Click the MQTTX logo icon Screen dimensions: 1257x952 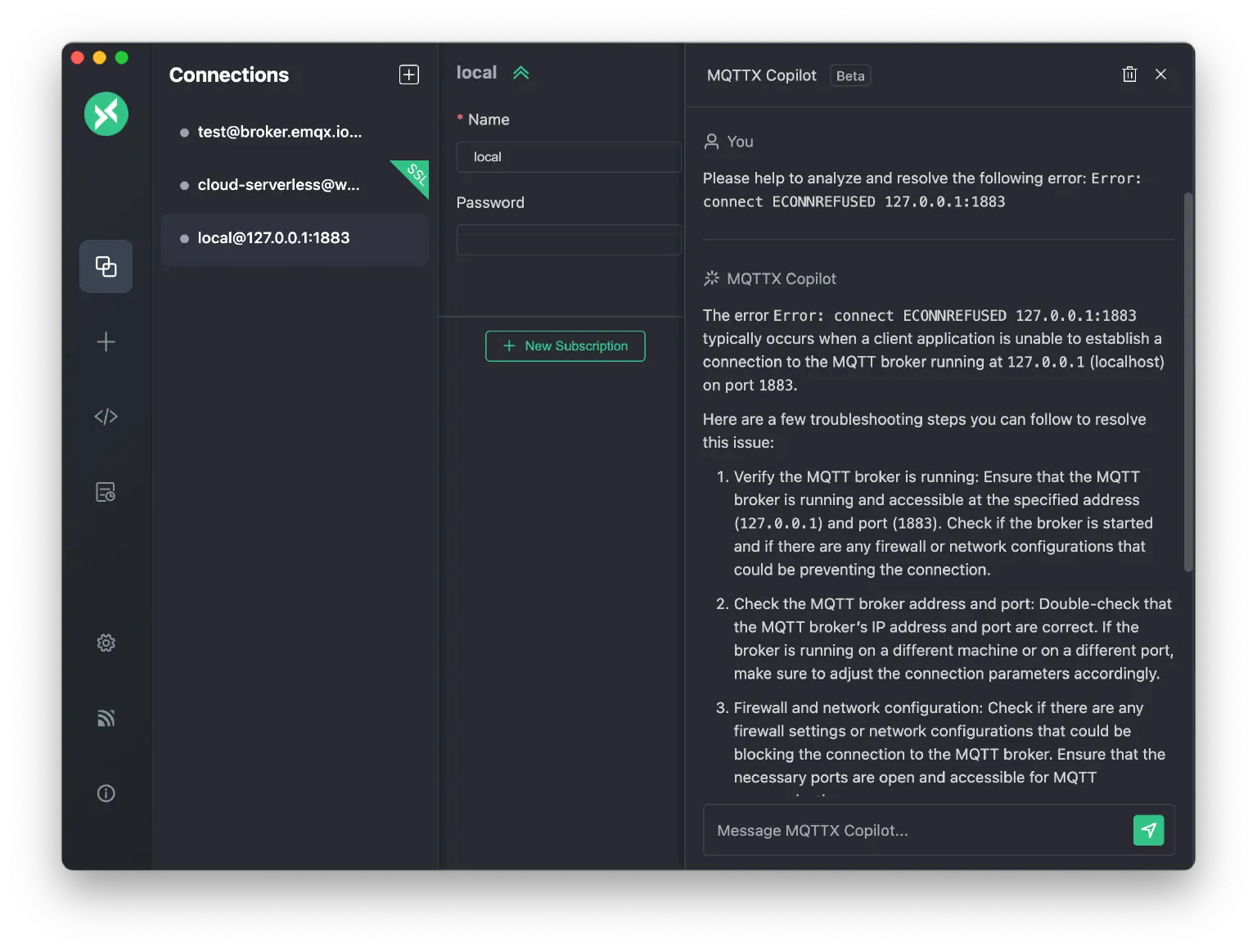[x=106, y=114]
